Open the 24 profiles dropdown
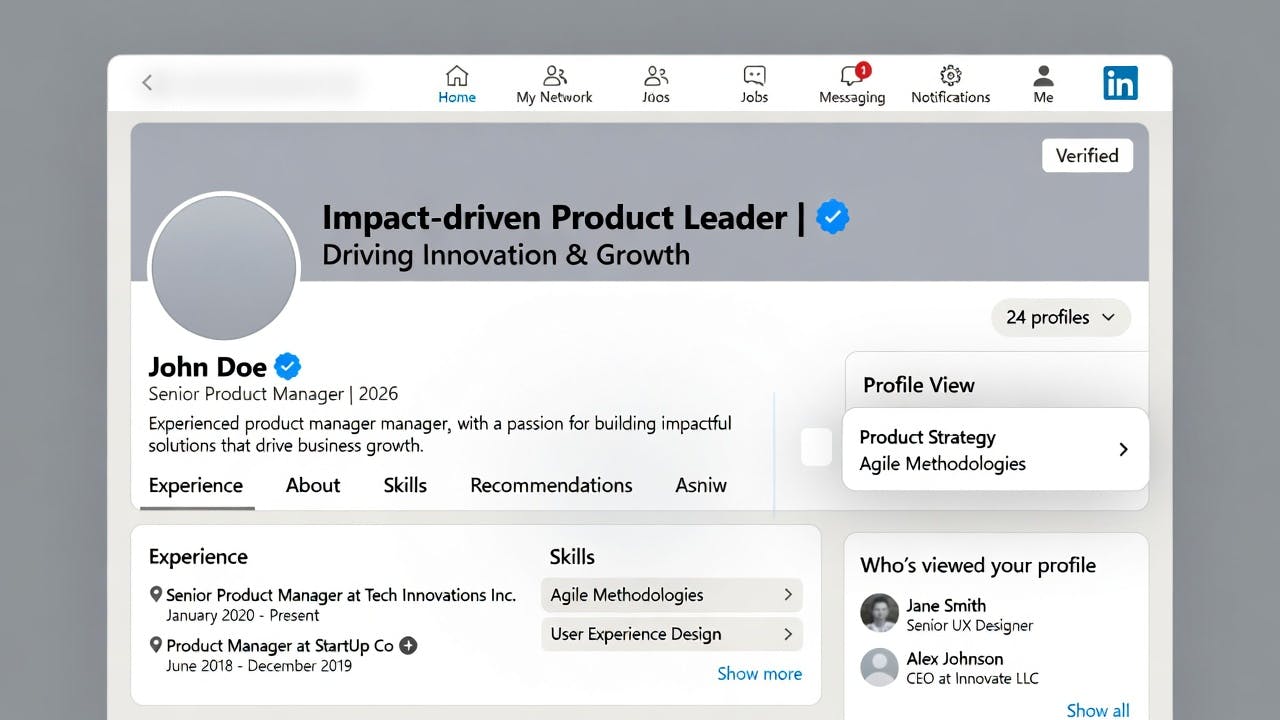Screen dimensions: 1280x720 pos(1061,317)
